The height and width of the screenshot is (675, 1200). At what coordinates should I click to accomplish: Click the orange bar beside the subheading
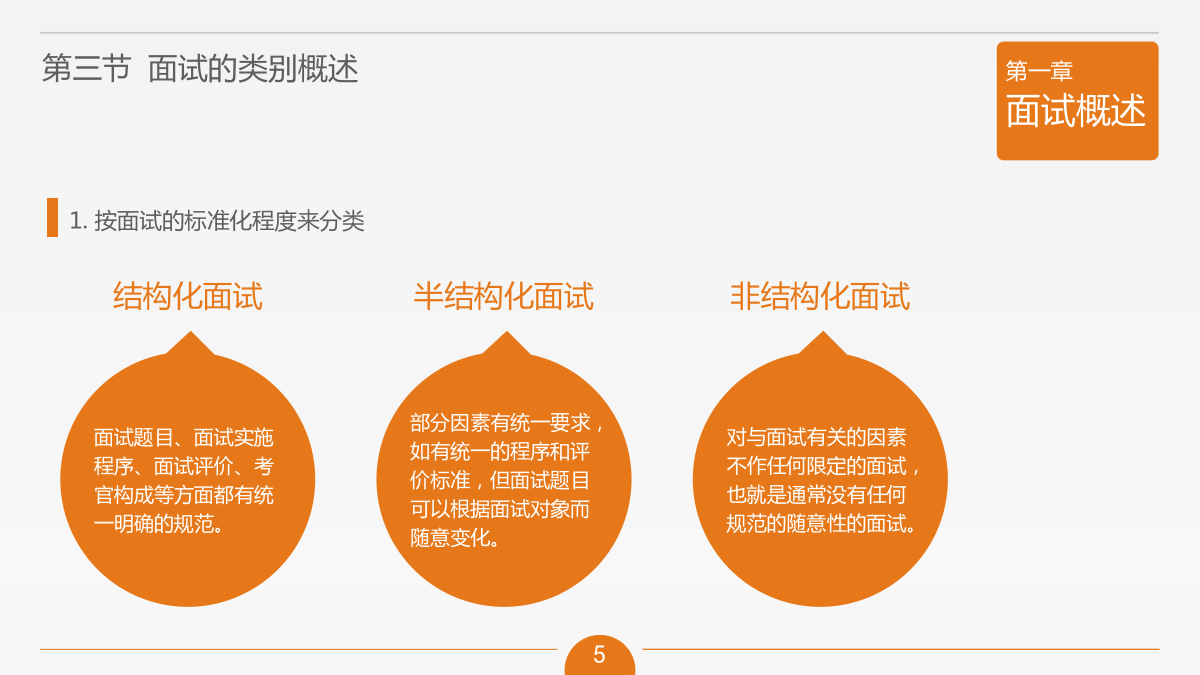point(52,218)
